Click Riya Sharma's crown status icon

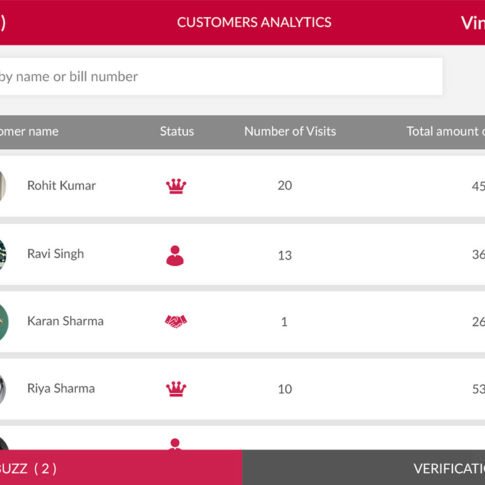176,389
